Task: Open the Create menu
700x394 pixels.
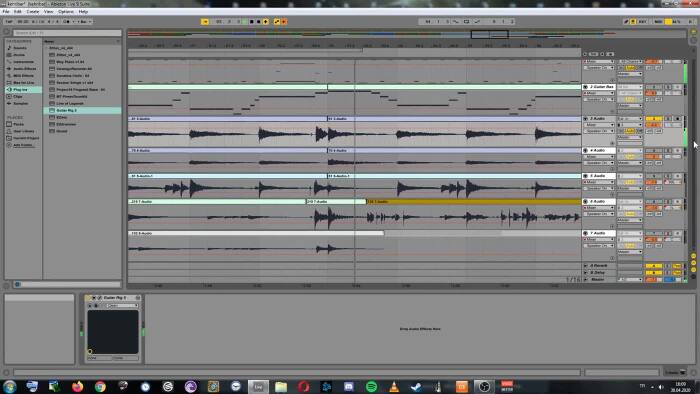Action: click(x=33, y=12)
